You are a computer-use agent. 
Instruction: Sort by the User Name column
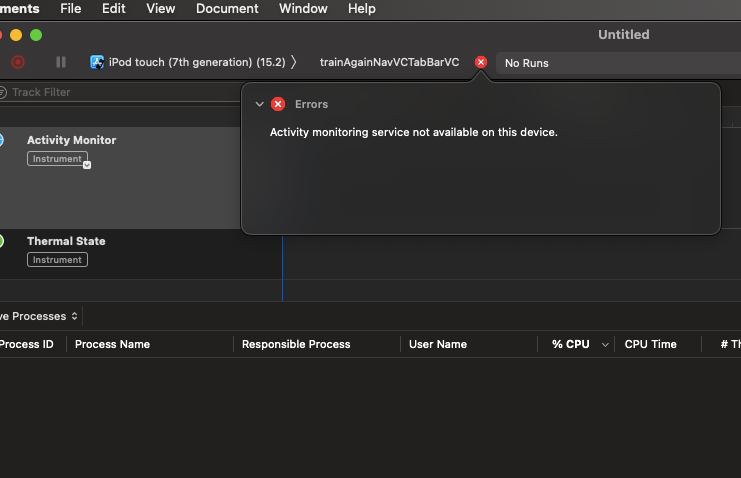pos(438,344)
